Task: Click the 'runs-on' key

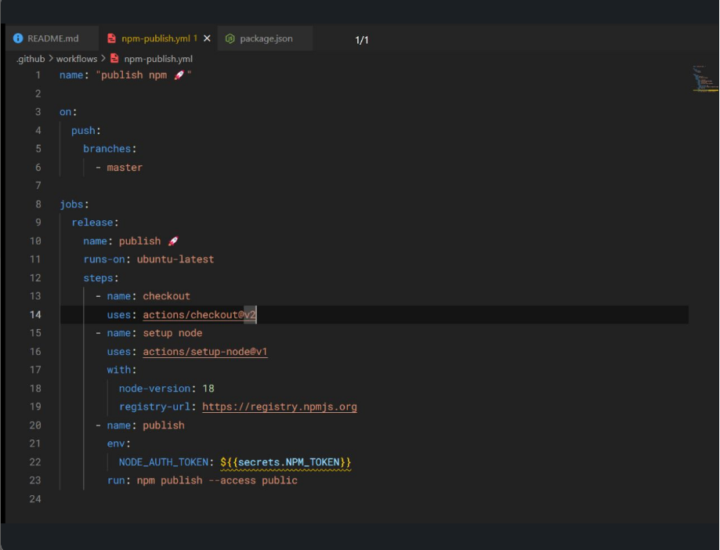Action: (x=104, y=259)
